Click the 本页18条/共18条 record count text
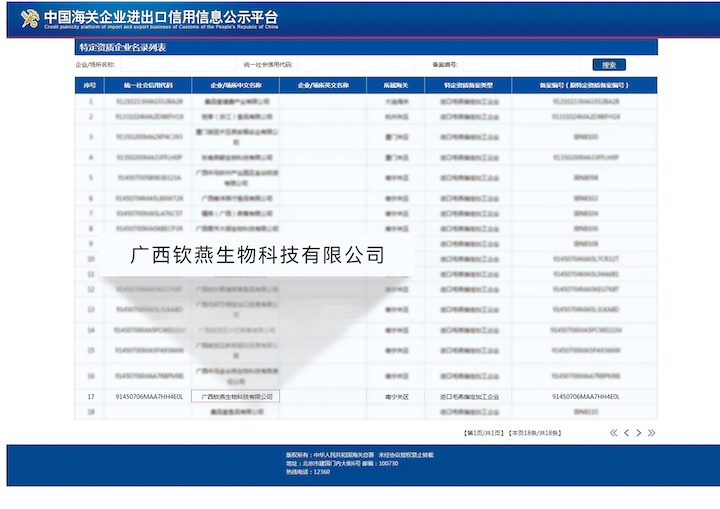This screenshot has height=509, width=720. (x=535, y=433)
